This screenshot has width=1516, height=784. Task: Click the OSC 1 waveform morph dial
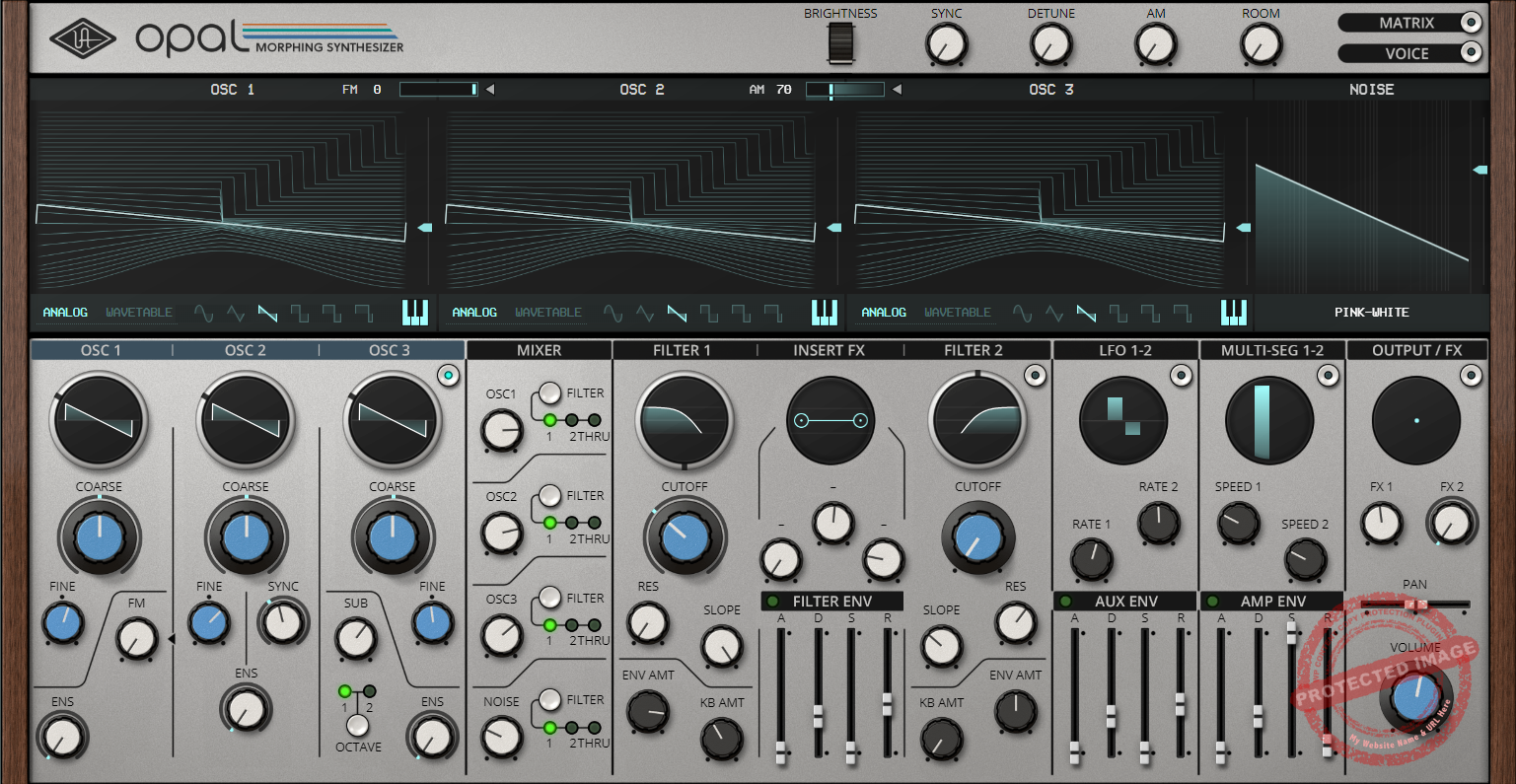point(99,420)
